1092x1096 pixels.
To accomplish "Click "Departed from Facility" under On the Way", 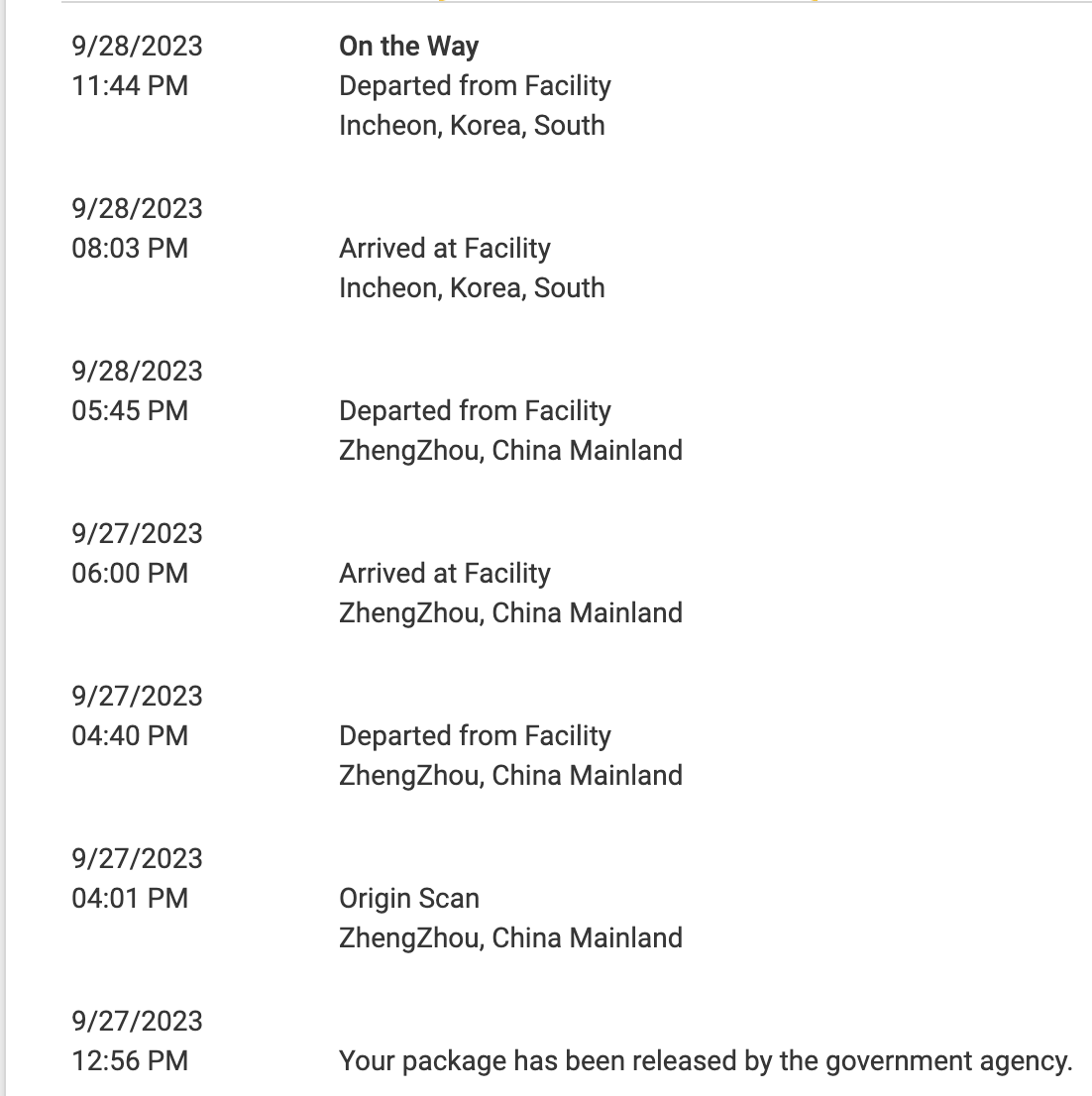I will pos(475,86).
